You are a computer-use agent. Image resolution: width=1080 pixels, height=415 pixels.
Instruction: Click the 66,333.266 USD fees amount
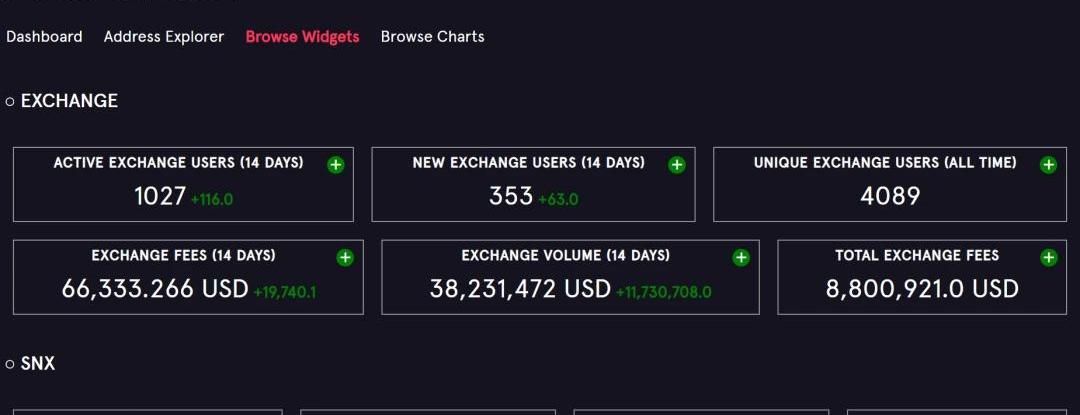[155, 289]
